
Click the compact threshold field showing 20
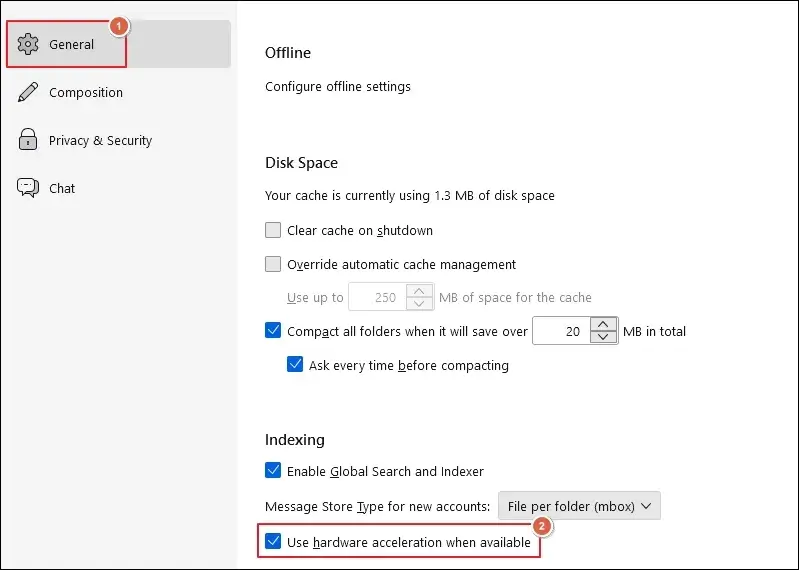pyautogui.click(x=562, y=331)
